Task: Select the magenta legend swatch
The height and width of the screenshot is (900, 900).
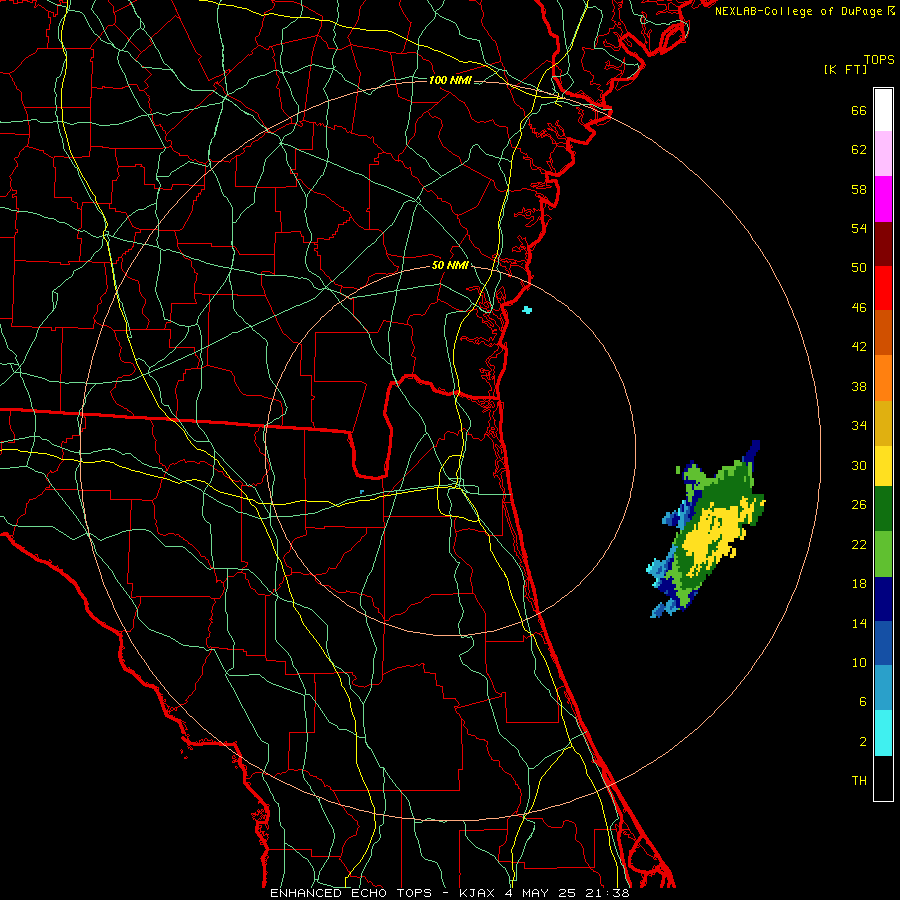Action: click(883, 199)
